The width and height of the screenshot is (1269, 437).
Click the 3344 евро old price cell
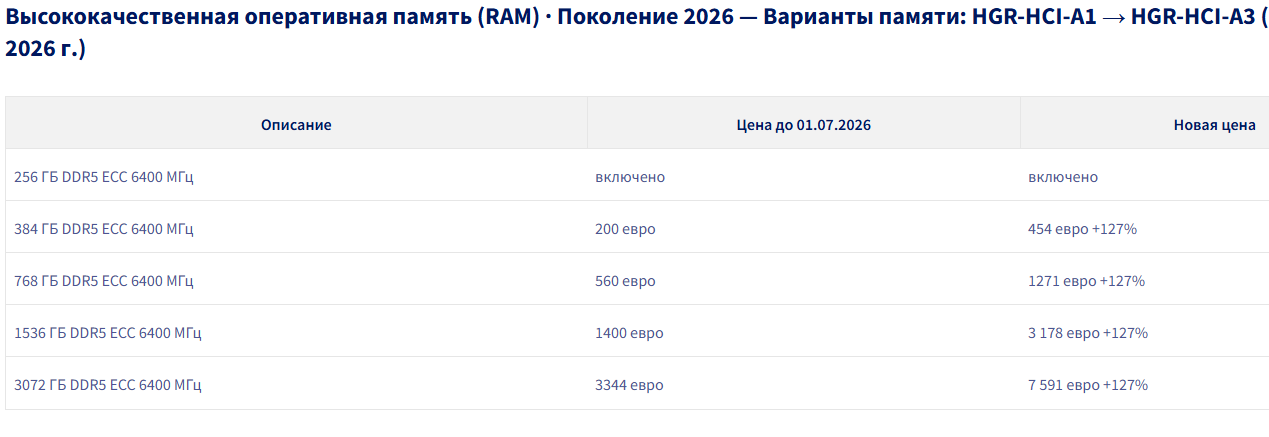click(629, 385)
